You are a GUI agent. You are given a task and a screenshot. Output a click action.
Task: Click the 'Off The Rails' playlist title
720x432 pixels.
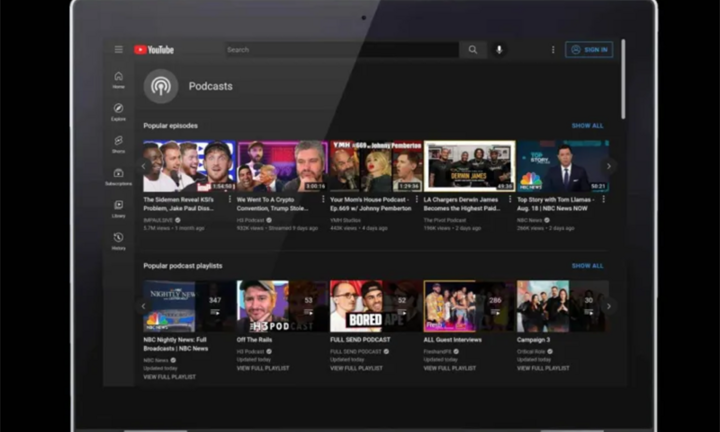point(254,340)
